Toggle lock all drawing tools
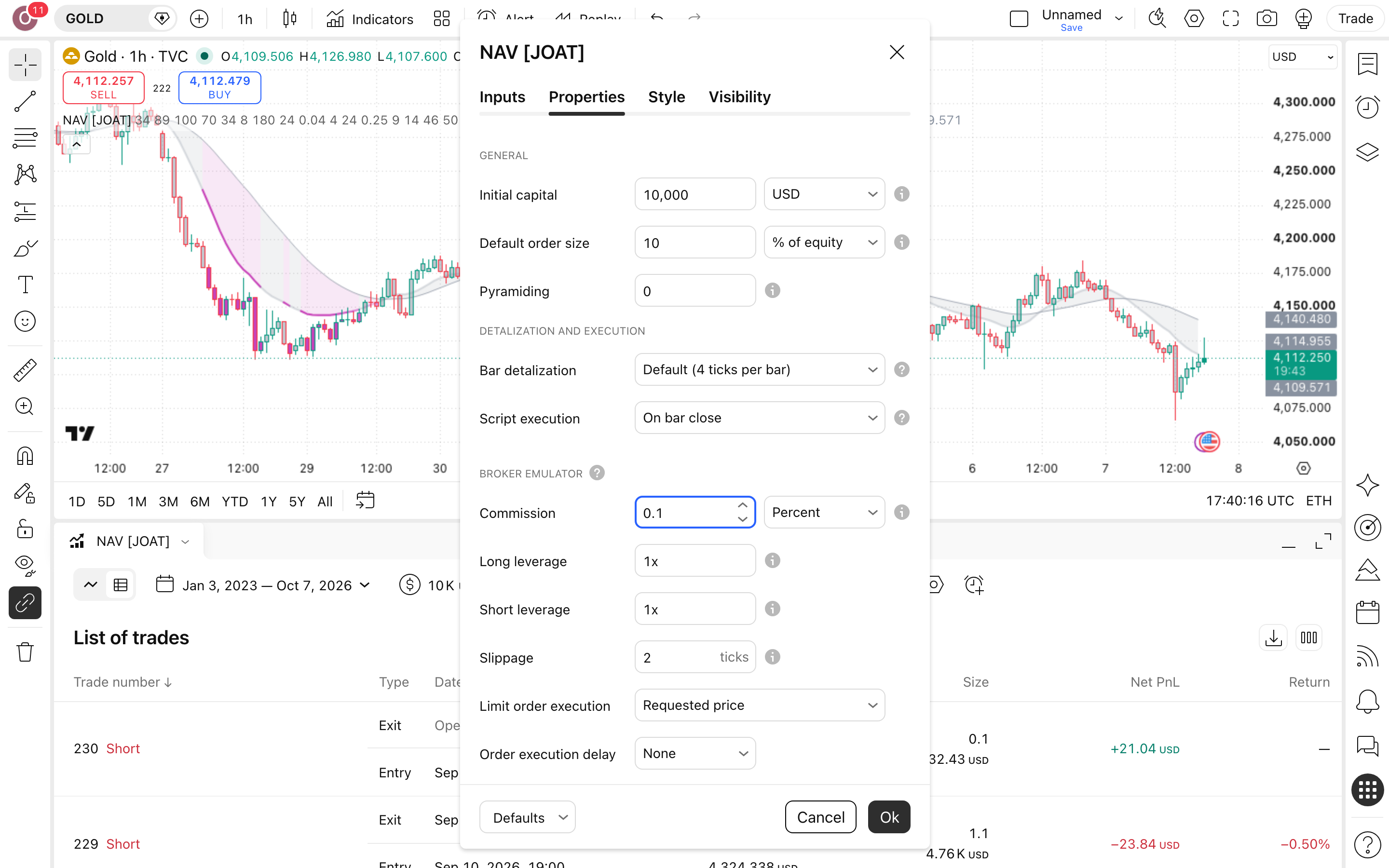Screen dimensions: 1389x868 [25, 529]
